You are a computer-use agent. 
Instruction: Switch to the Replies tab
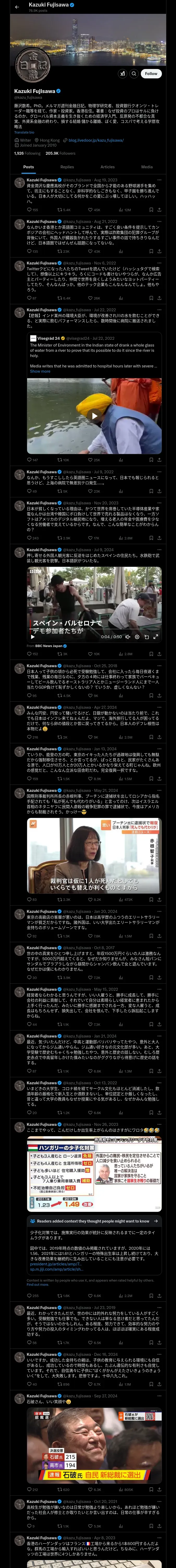[67, 167]
